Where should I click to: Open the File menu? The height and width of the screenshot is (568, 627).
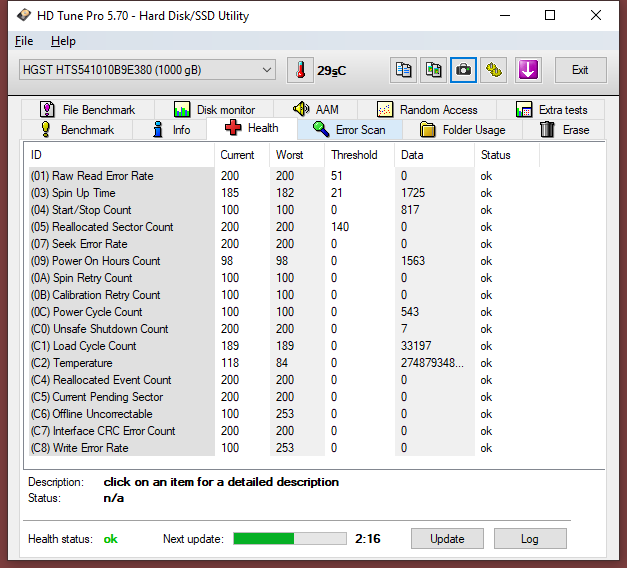pyautogui.click(x=24, y=41)
